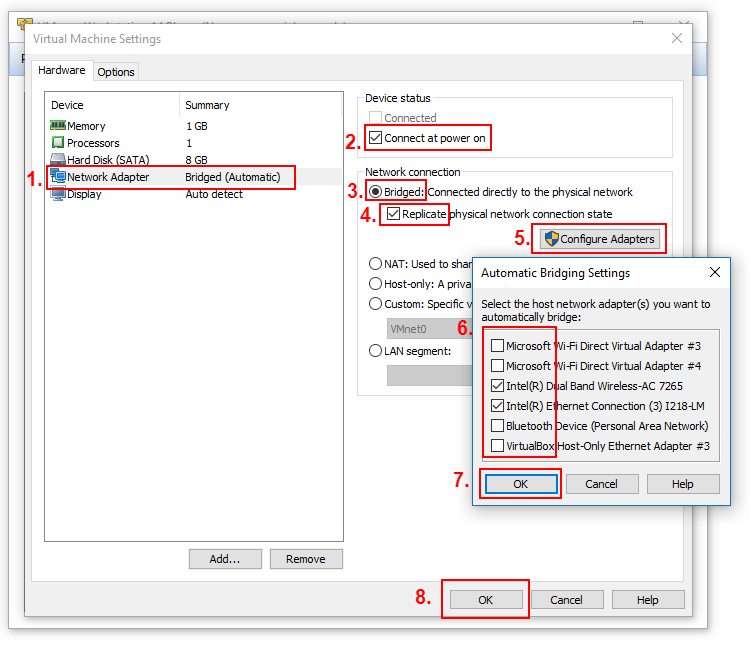
Task: Click shield icon on Configure Adapters
Action: (x=550, y=239)
